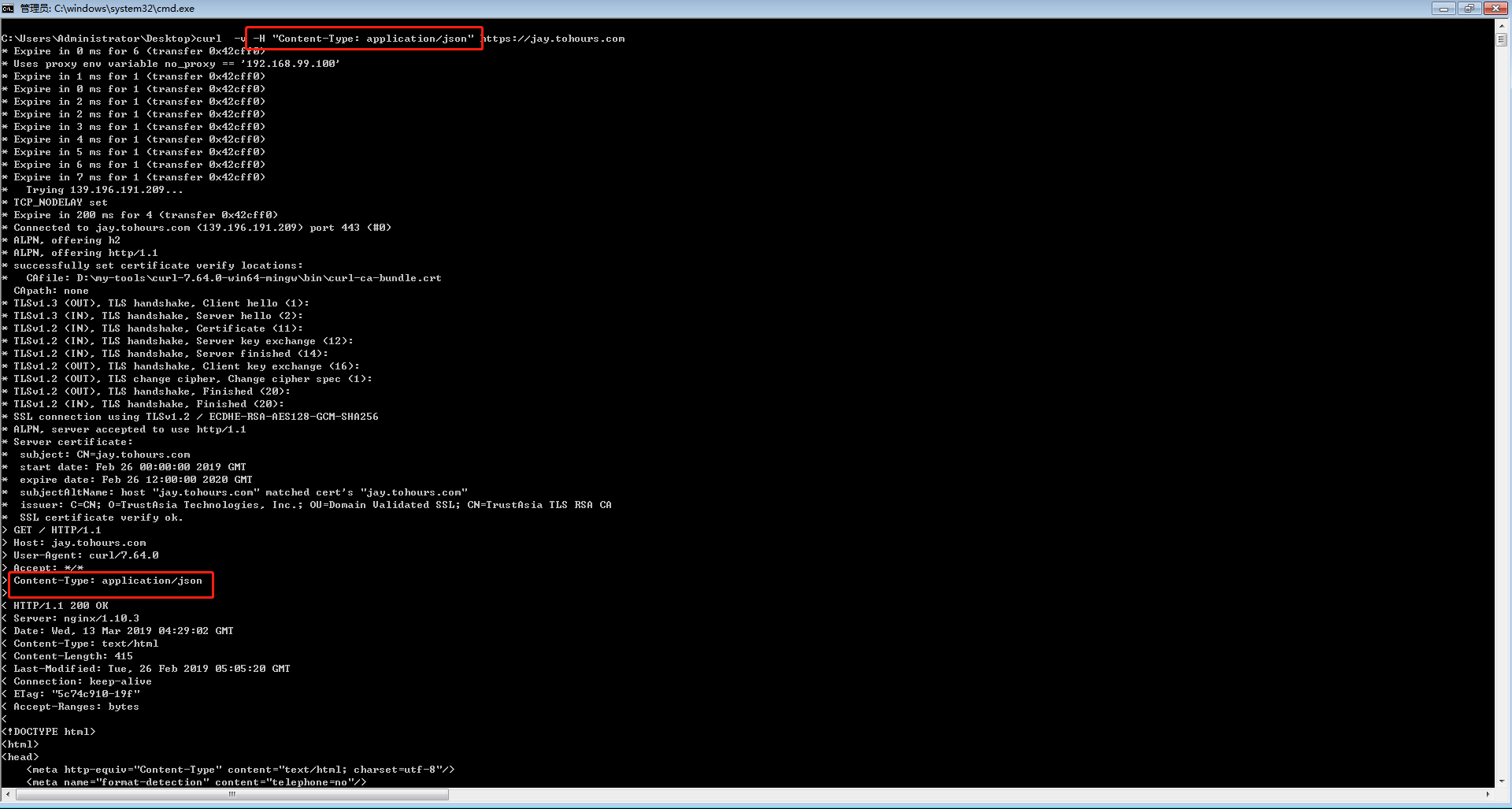This screenshot has height=809, width=1512.
Task: Minimize the cmd.exe window
Action: point(1443,9)
